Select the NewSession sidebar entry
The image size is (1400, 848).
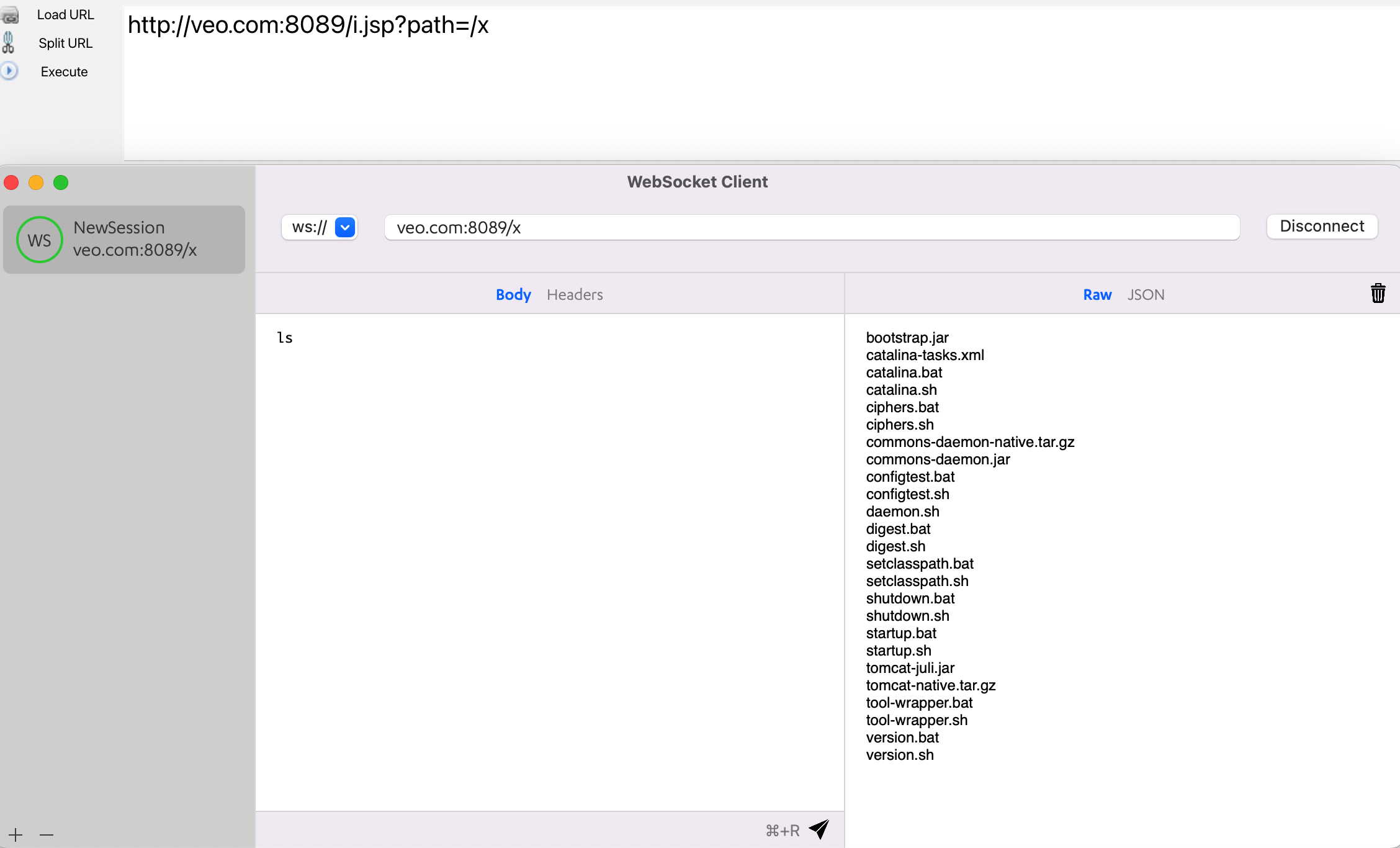click(124, 239)
